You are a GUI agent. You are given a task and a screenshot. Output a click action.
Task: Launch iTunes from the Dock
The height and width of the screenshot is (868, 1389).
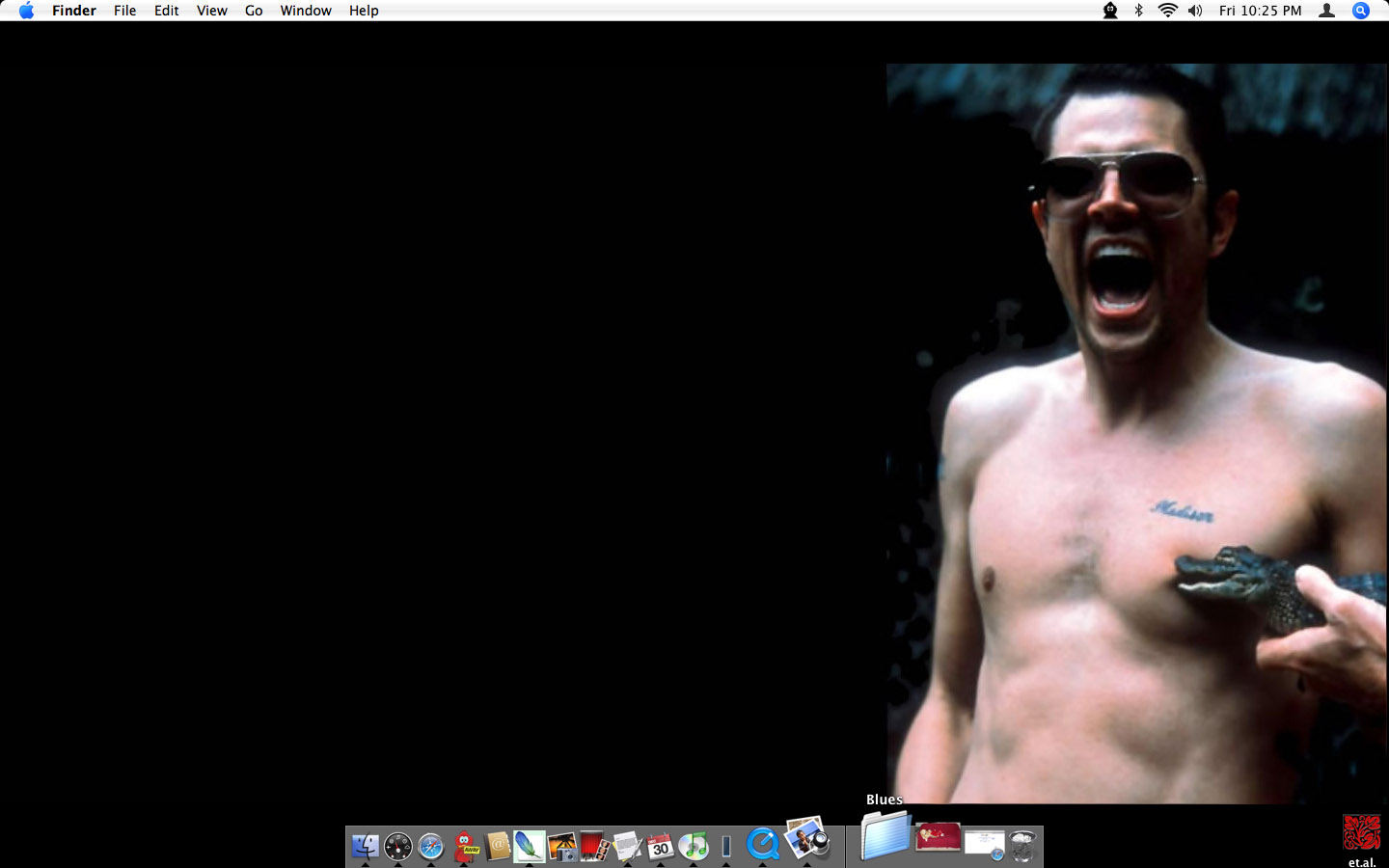tap(694, 847)
